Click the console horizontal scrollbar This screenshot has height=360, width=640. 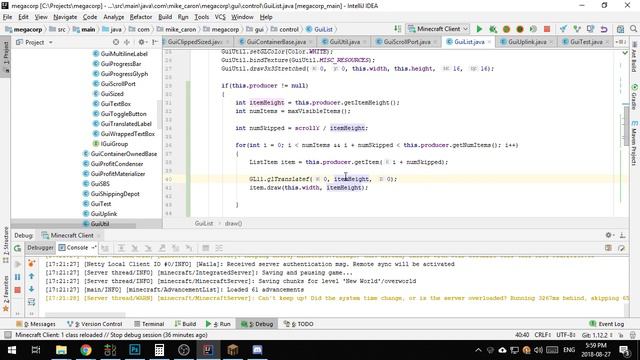(x=85, y=315)
